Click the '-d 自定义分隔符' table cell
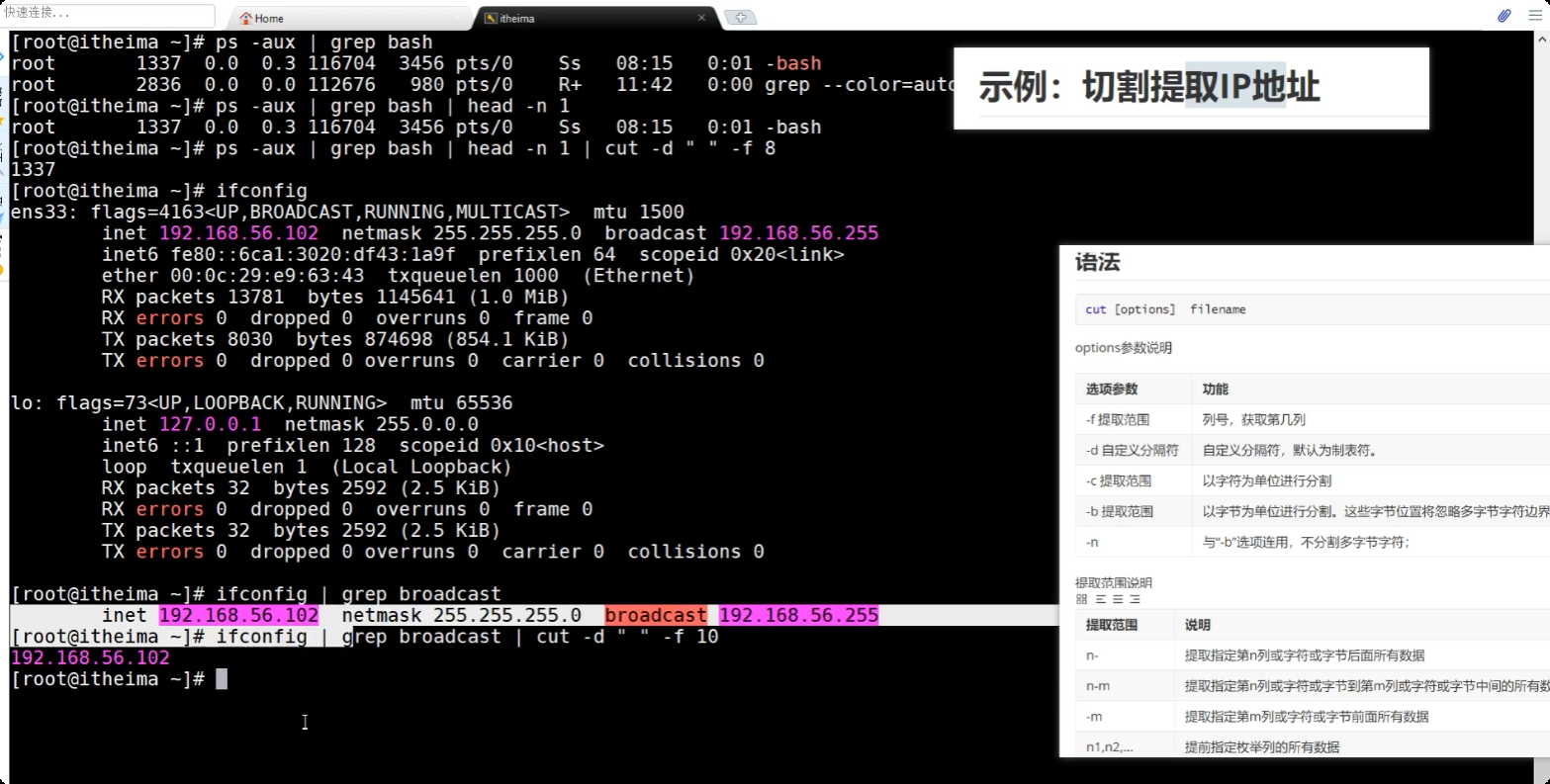 [1133, 450]
